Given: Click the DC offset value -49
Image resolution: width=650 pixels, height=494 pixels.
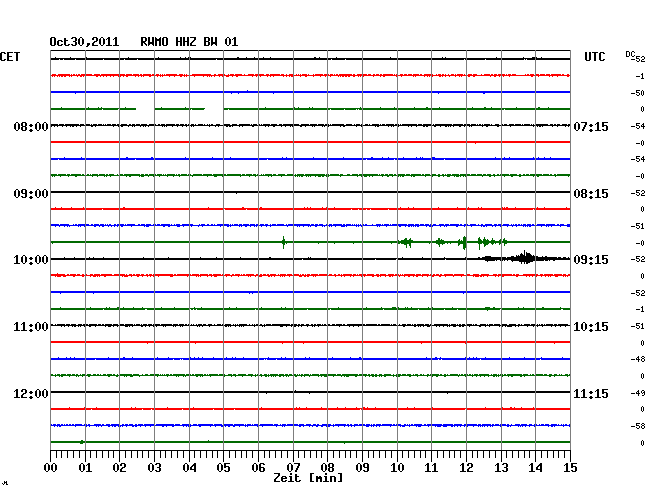Looking at the screenshot, I should [x=638, y=393].
